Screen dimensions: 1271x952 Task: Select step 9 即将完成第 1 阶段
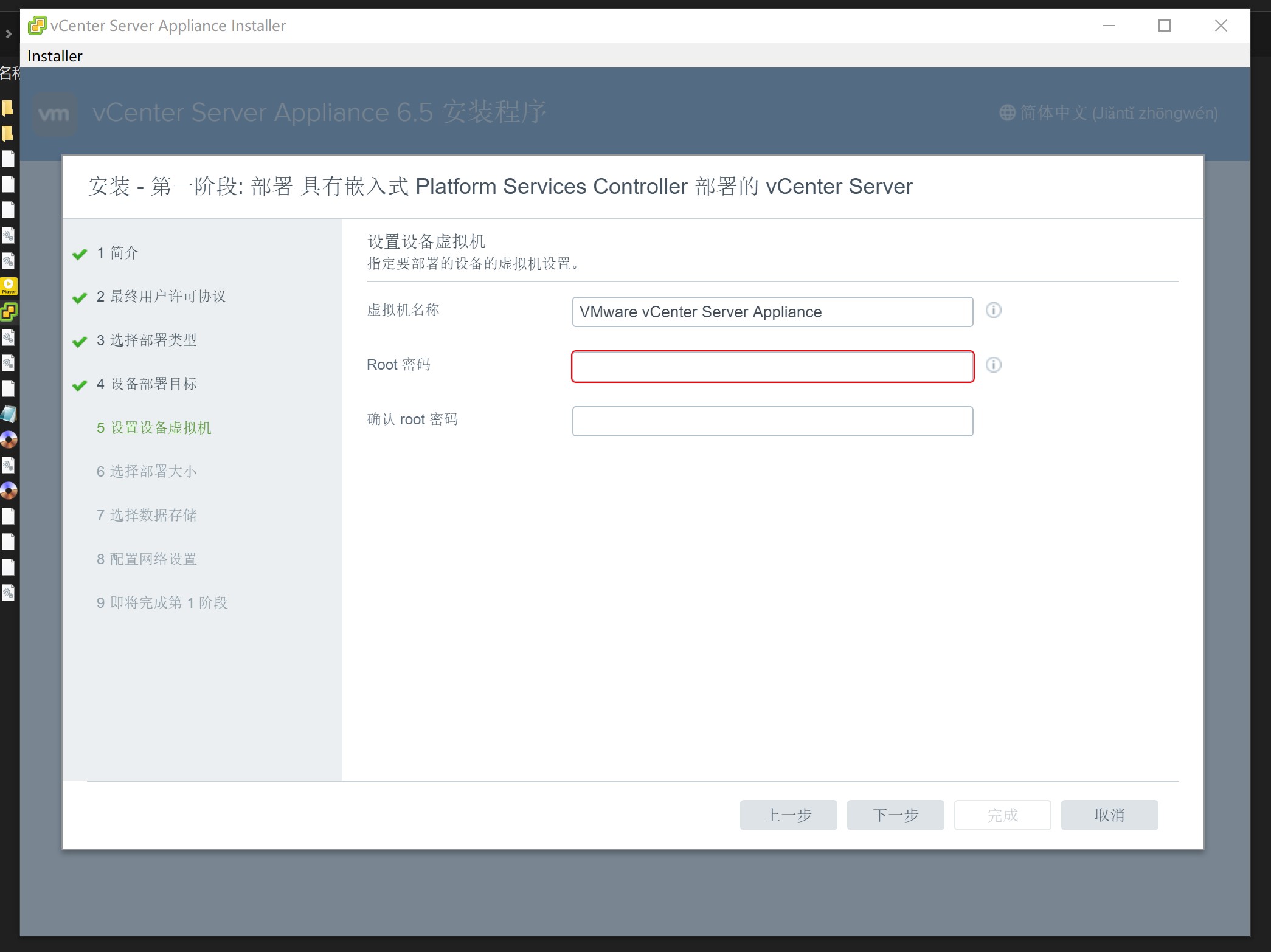[x=162, y=603]
